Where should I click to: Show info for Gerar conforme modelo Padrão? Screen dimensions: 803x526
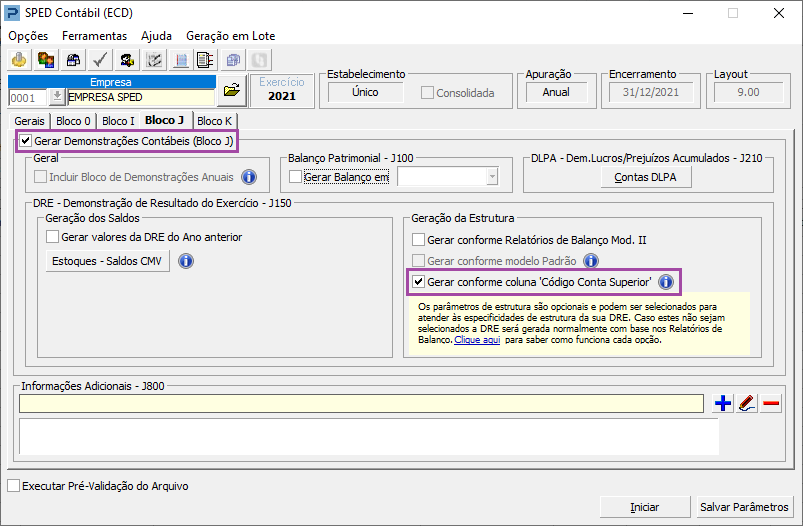(591, 261)
